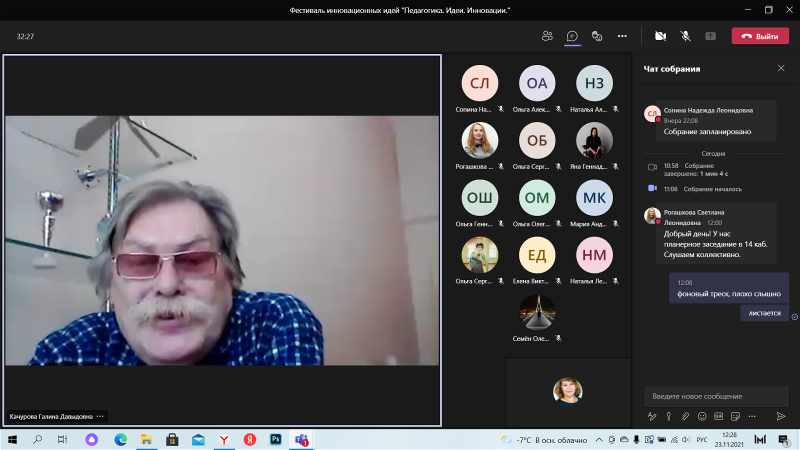Open more actions in meeting toolbar
The height and width of the screenshot is (450, 800).
coord(622,36)
